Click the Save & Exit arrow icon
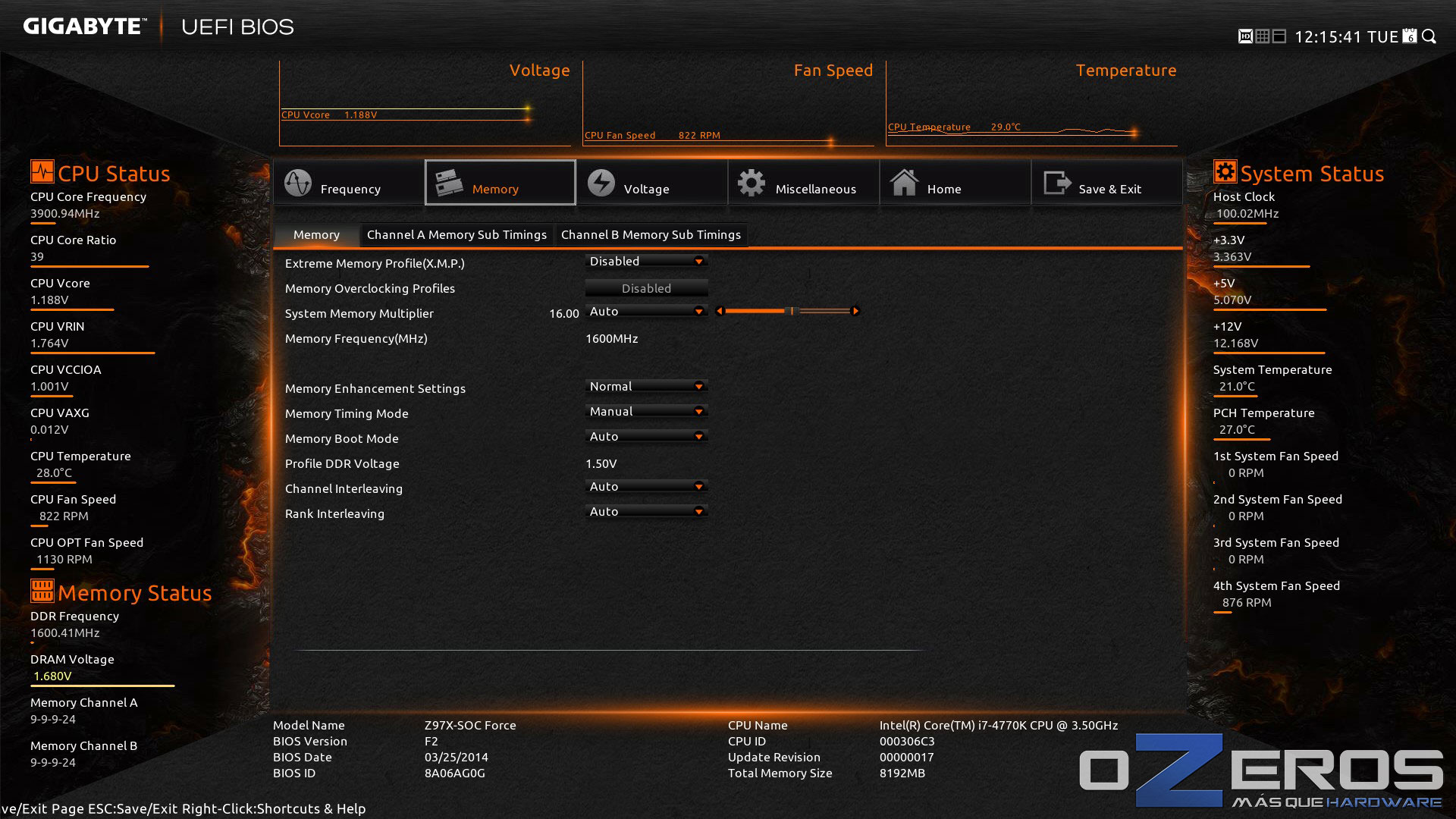Viewport: 1456px width, 819px height. (1057, 183)
